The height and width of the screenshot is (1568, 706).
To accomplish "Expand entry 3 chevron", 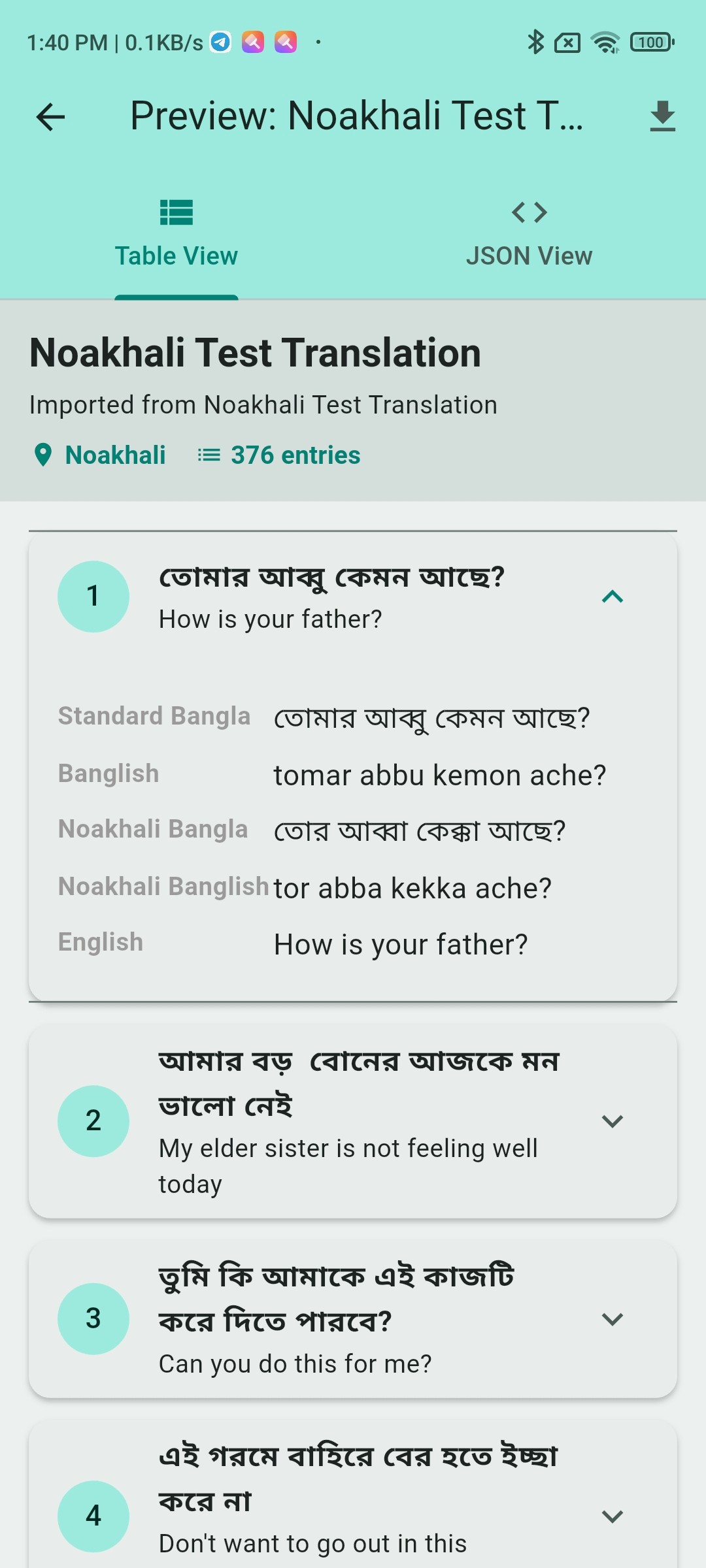I will coord(612,1319).
